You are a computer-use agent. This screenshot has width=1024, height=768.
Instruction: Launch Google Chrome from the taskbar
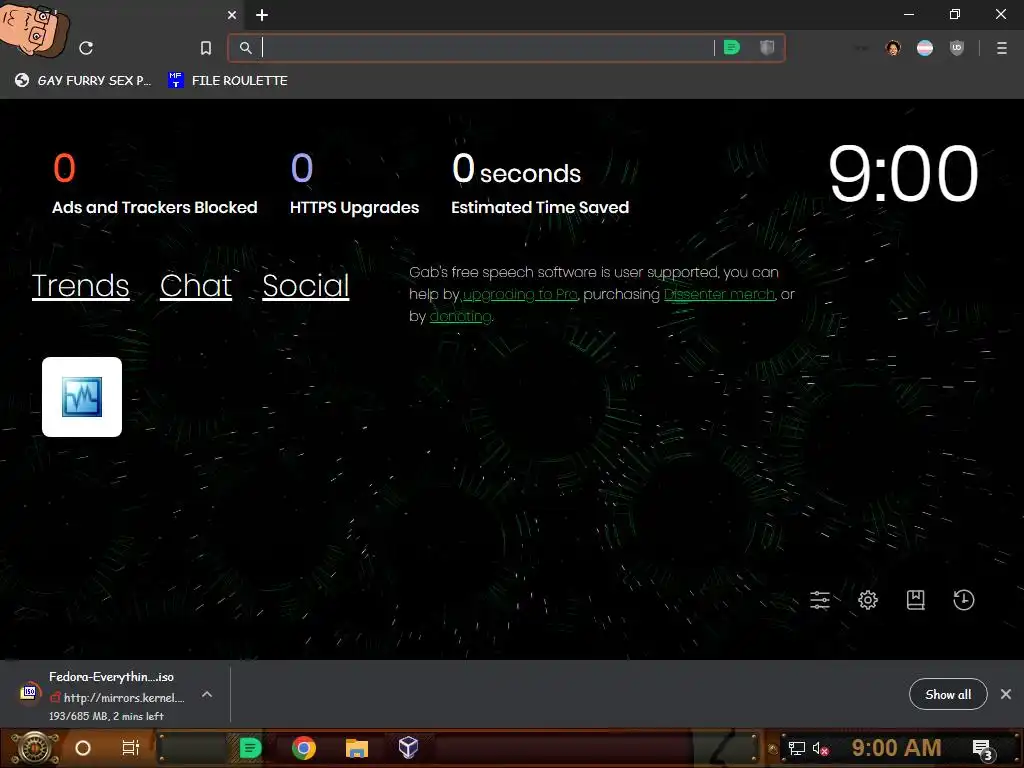point(304,748)
